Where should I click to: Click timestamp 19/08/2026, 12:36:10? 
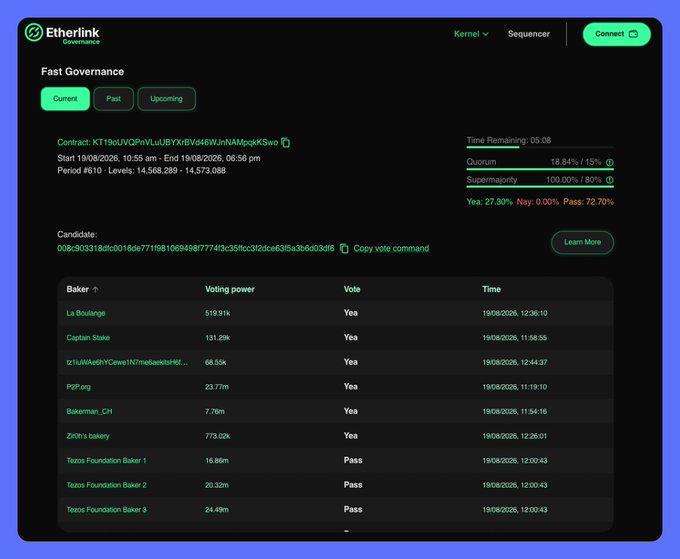click(515, 313)
